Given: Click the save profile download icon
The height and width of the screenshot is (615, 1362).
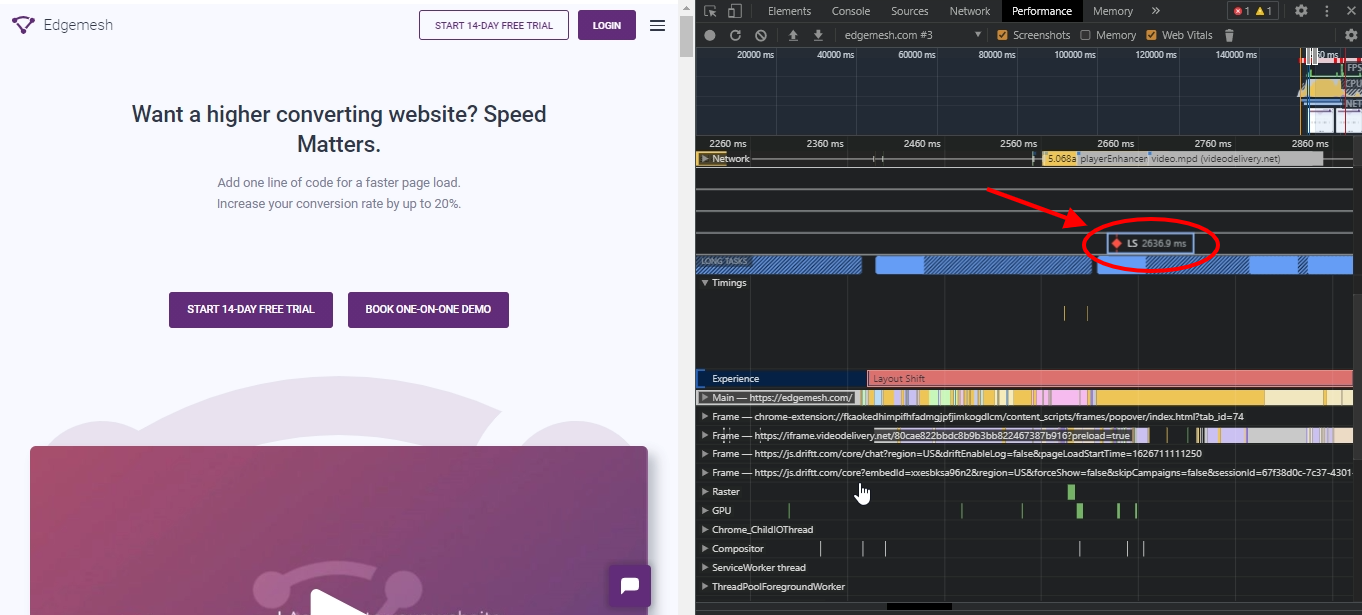Looking at the screenshot, I should (818, 35).
